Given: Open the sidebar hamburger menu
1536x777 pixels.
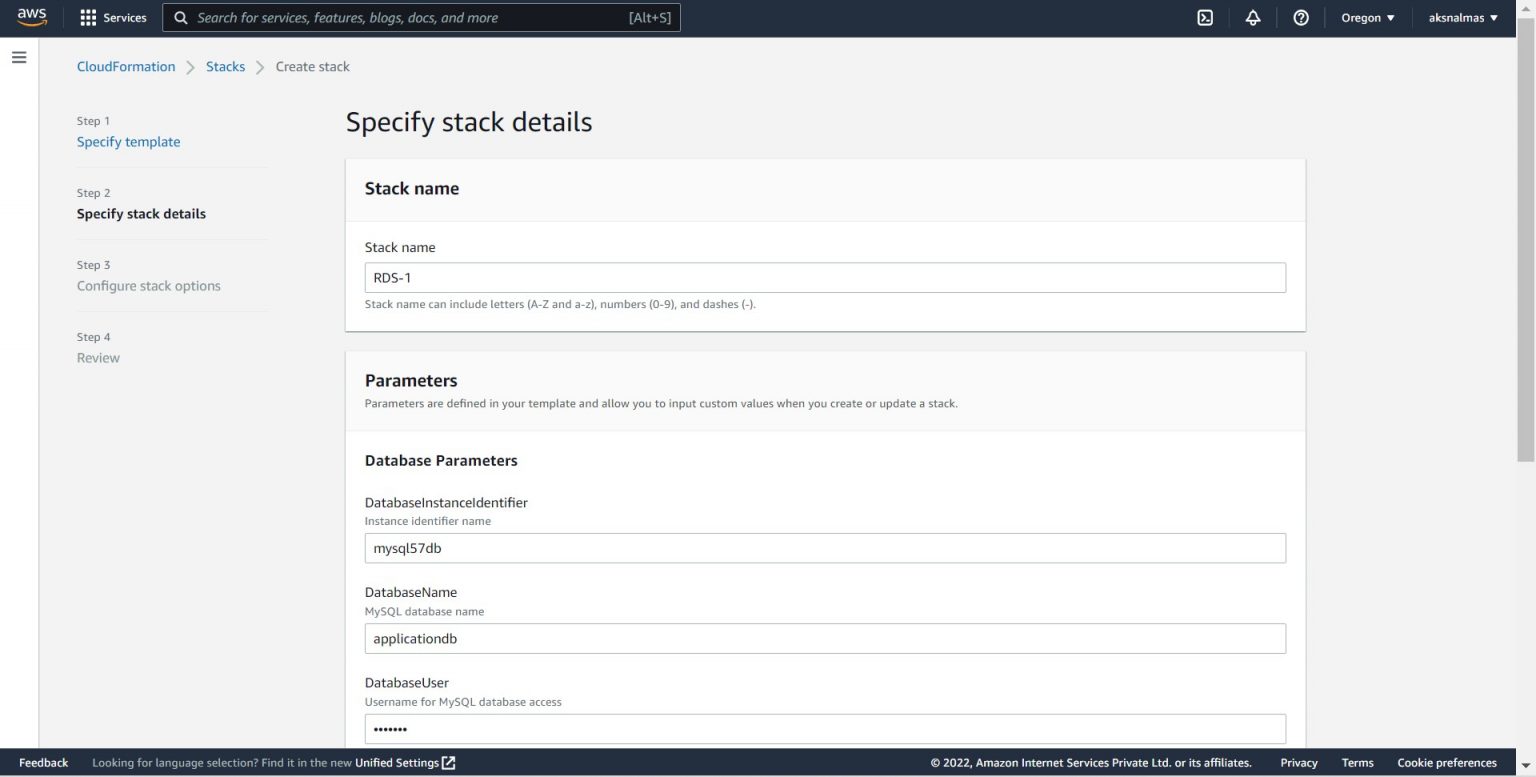Looking at the screenshot, I should (19, 57).
